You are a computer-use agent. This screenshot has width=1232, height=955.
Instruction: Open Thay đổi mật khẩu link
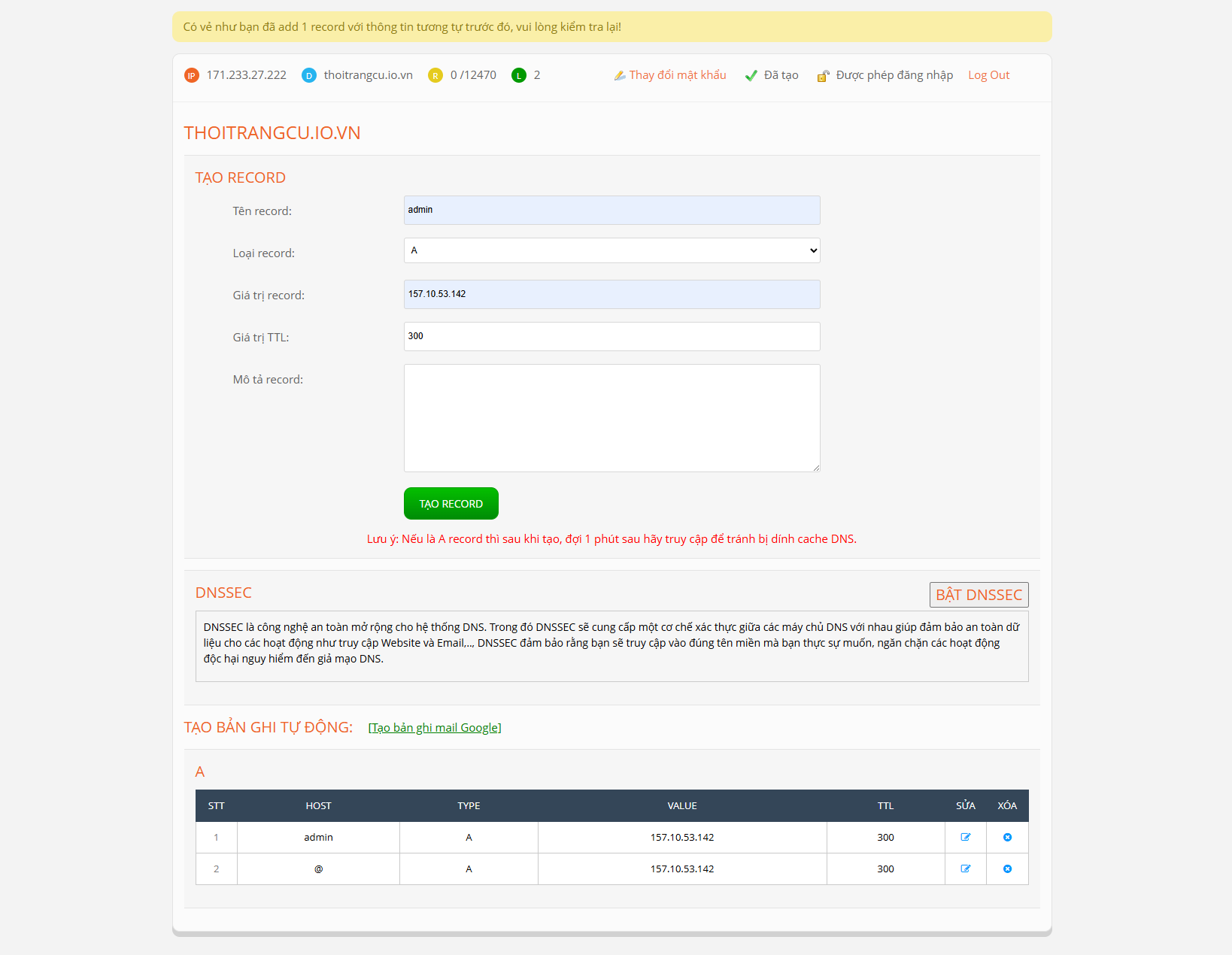[x=677, y=75]
